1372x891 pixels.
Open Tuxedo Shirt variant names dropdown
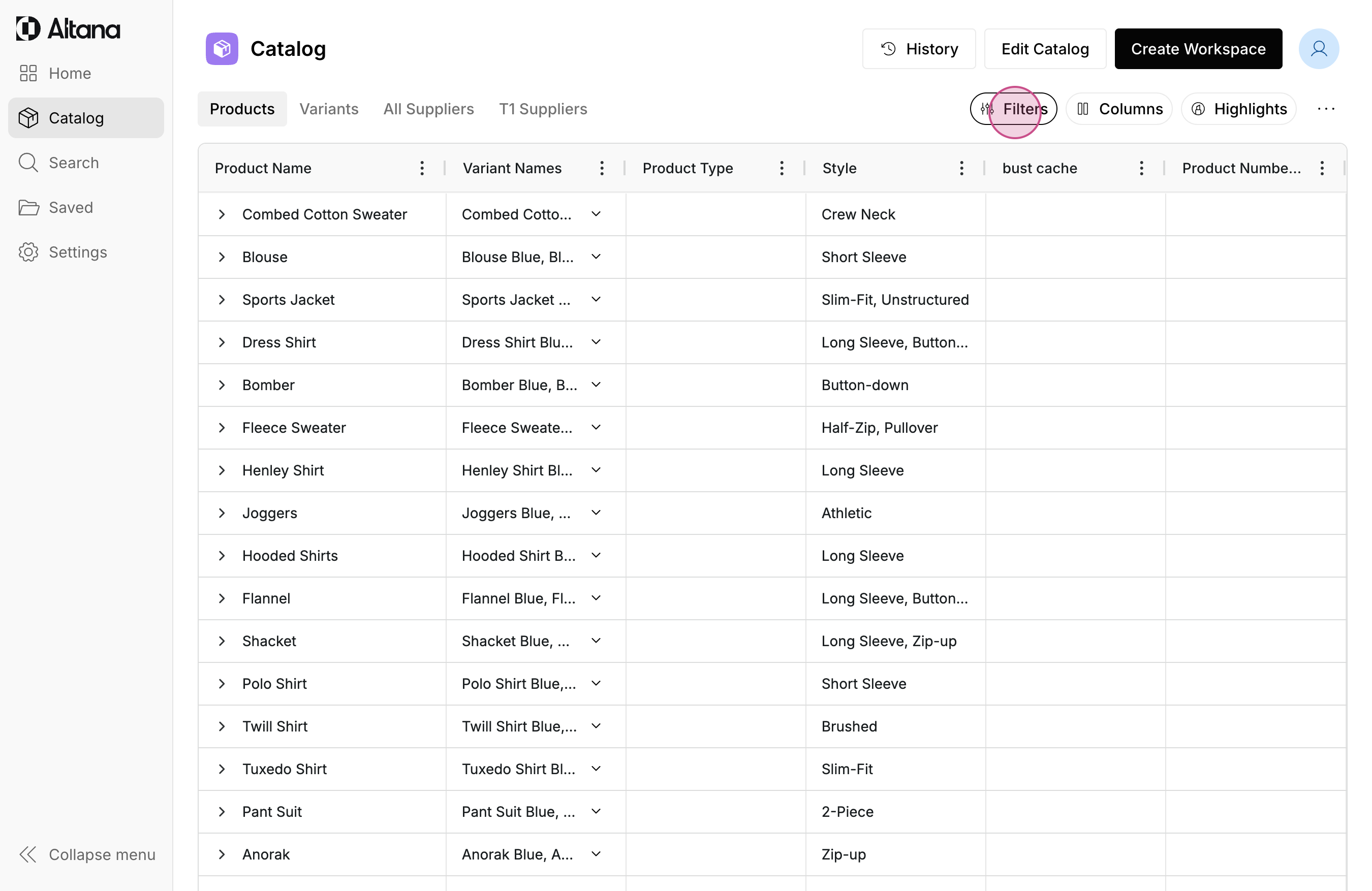pyautogui.click(x=596, y=769)
